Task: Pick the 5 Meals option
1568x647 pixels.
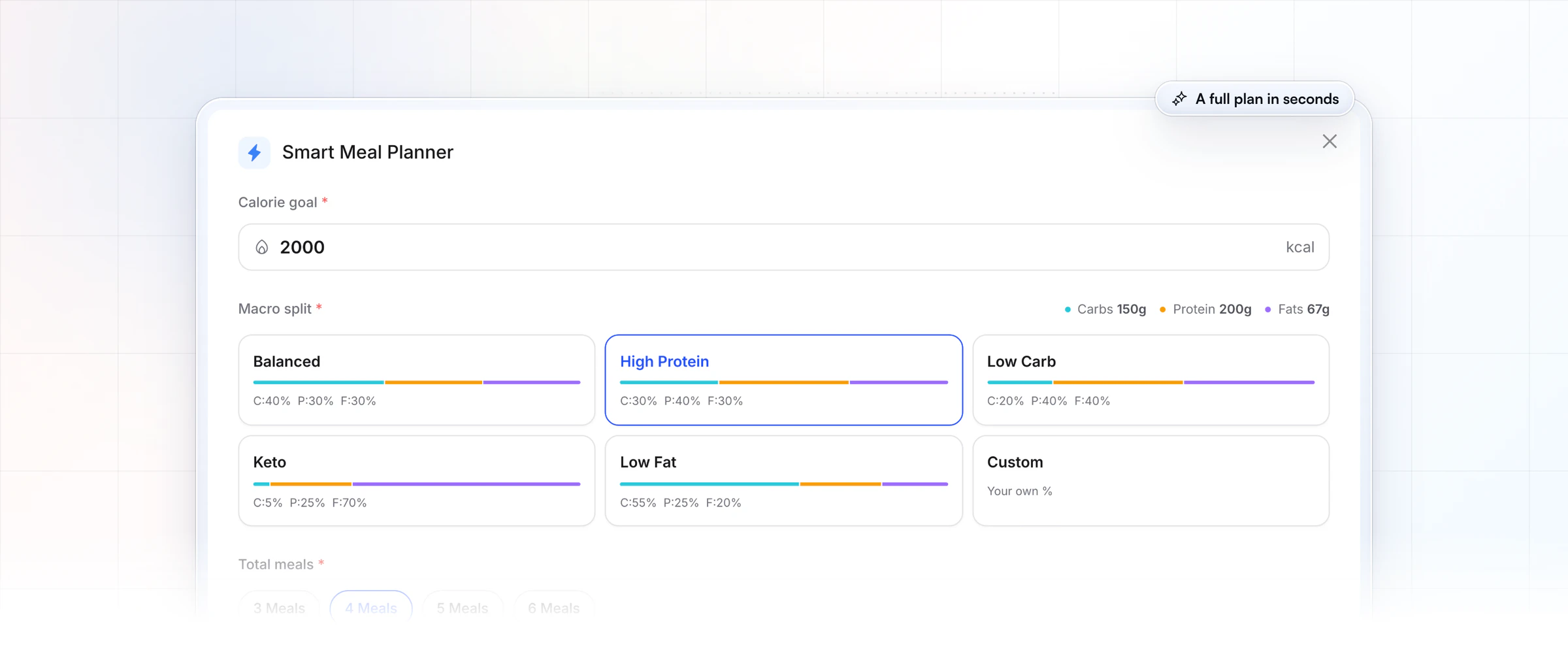Action: coord(463,608)
